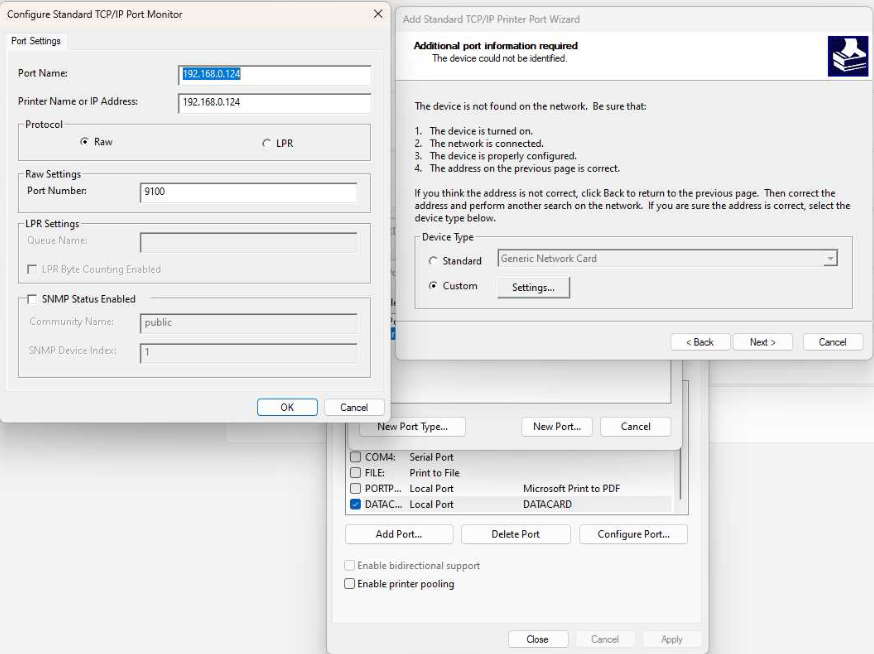Open custom device Settings button

point(533,287)
